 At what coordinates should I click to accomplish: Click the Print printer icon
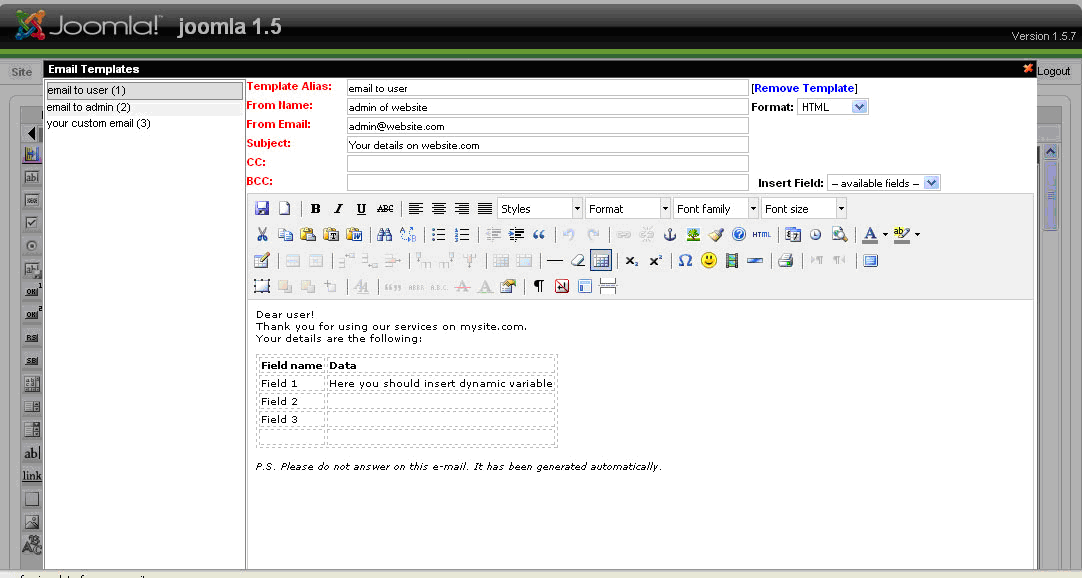tap(785, 261)
